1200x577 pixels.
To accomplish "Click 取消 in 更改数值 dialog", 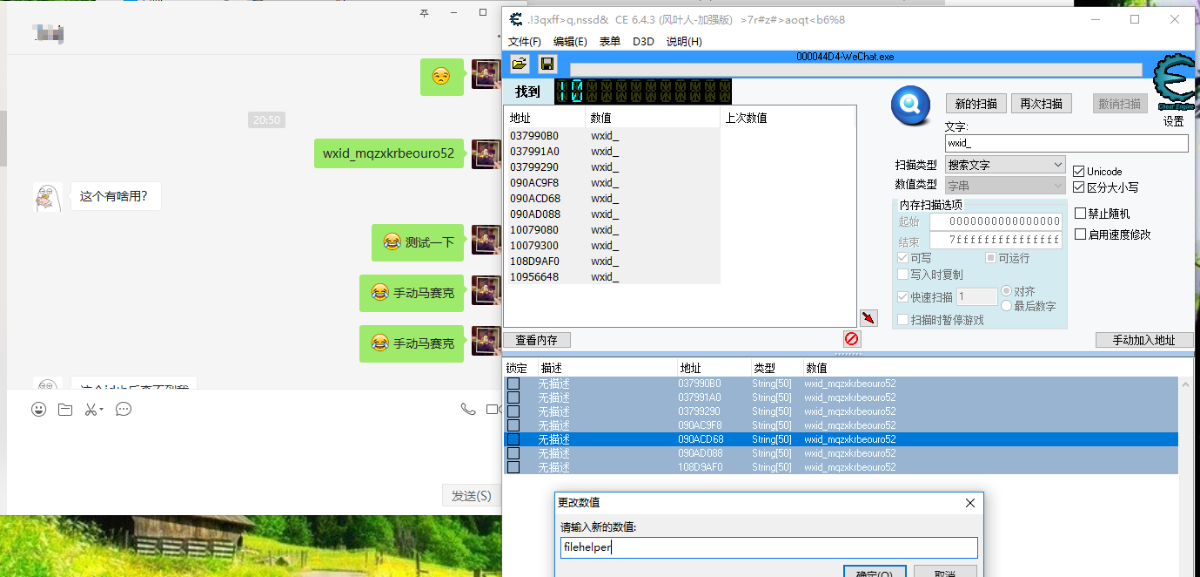I will [x=945, y=571].
